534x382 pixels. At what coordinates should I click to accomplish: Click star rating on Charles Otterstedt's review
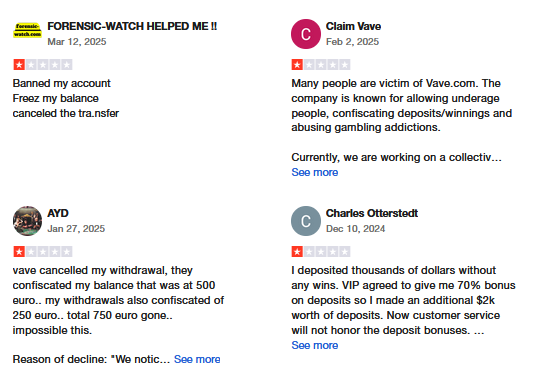321,252
